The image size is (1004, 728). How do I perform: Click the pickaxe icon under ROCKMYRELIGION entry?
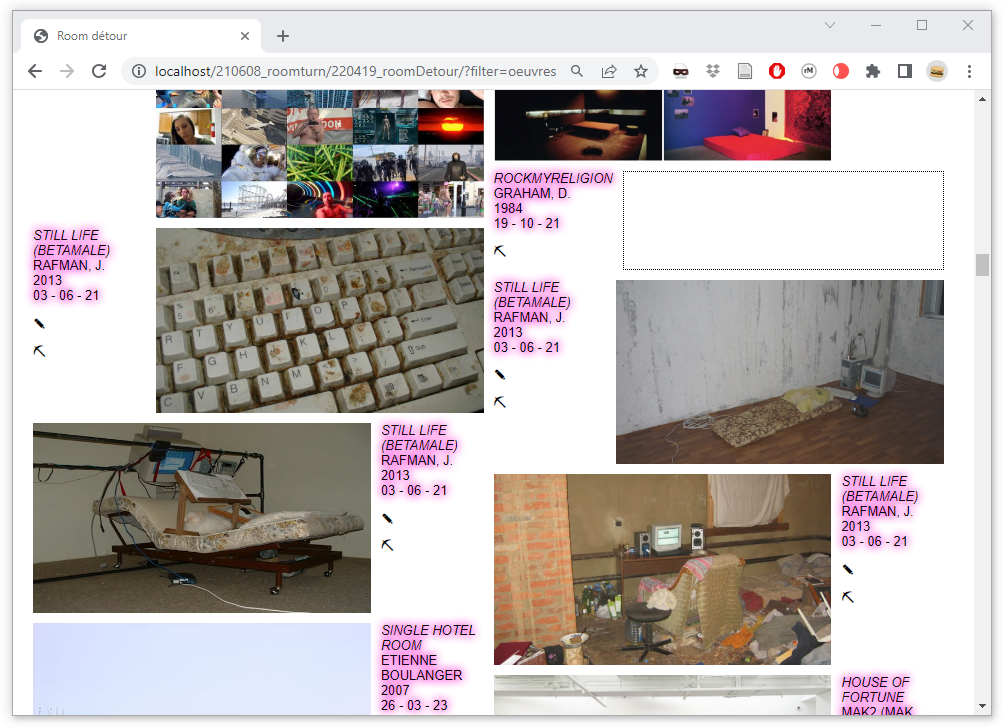point(500,251)
